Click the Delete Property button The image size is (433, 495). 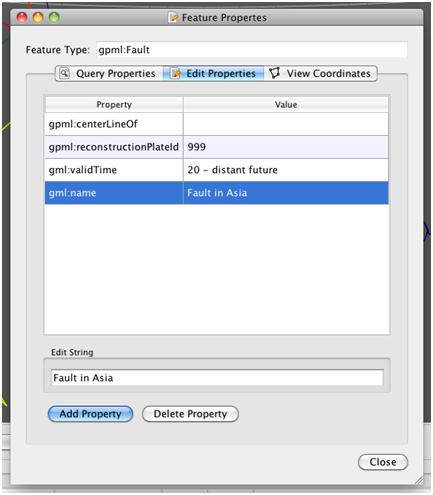click(190, 414)
